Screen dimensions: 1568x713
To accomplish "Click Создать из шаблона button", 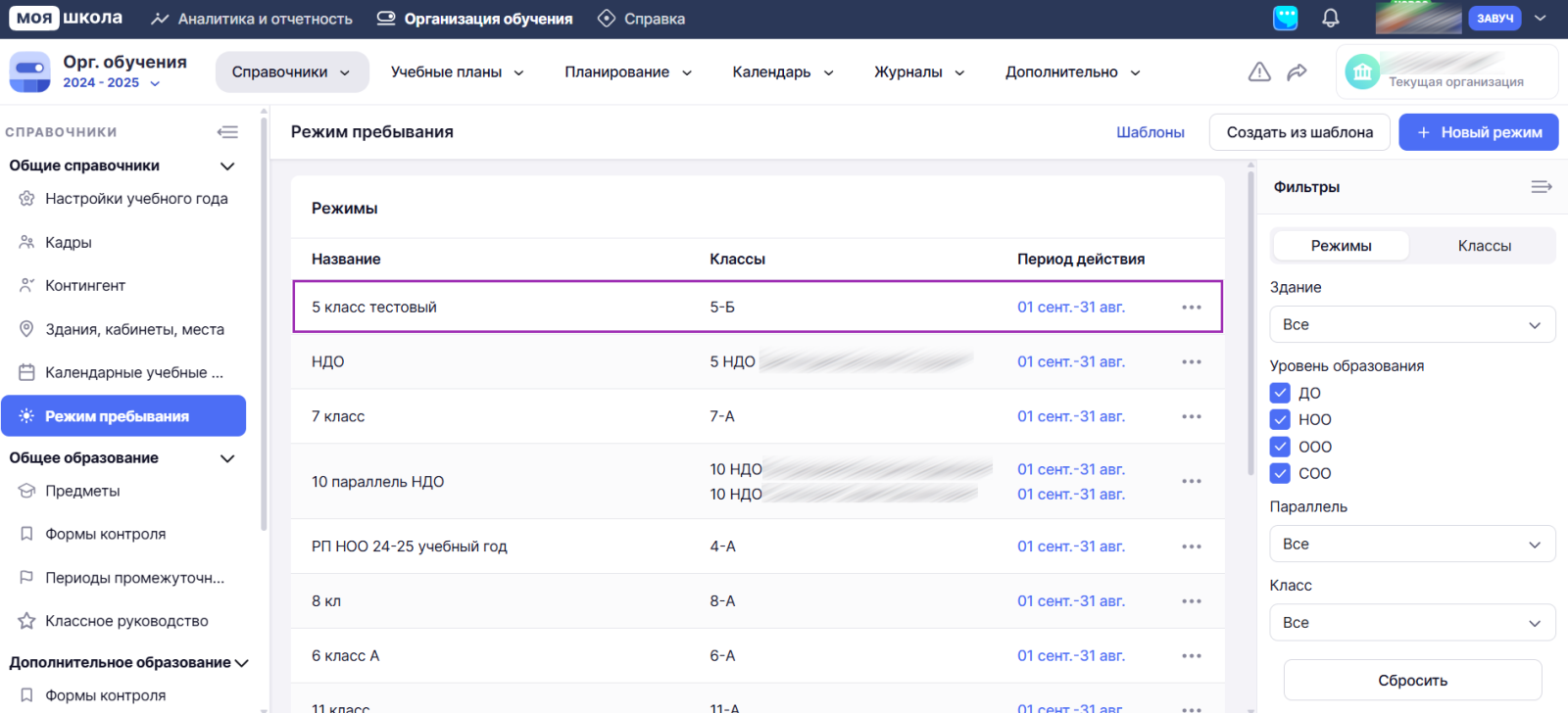I will 1299,132.
